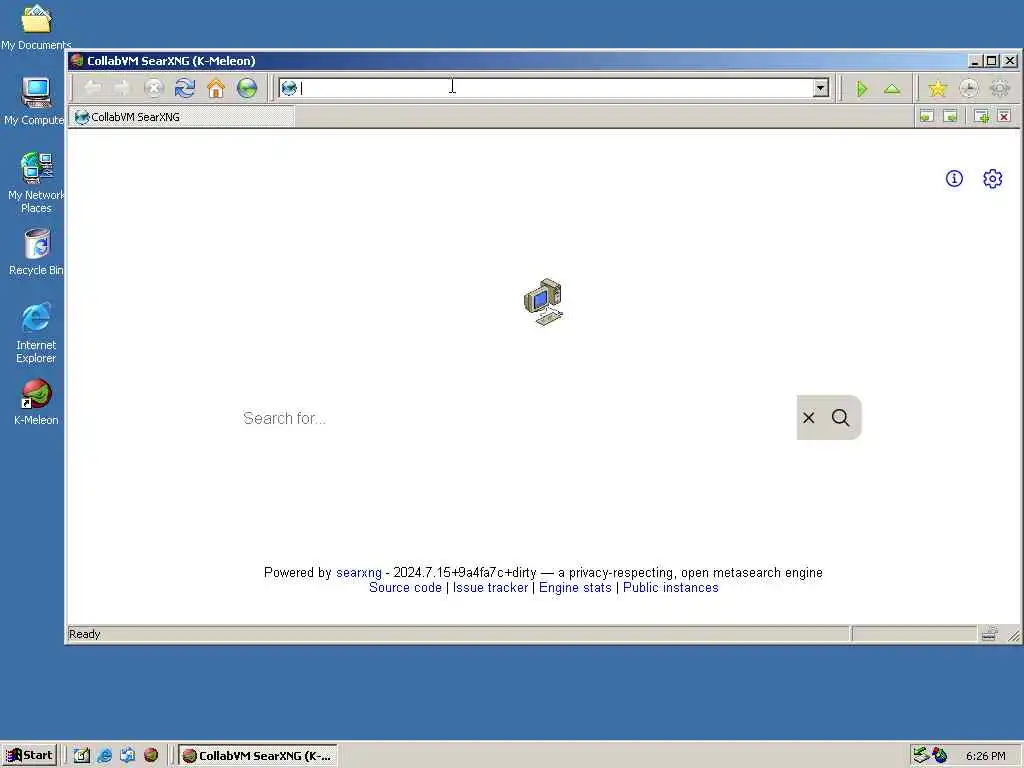The image size is (1024, 768).
Task: Open a new tab with the plus icon
Action: coord(982,116)
